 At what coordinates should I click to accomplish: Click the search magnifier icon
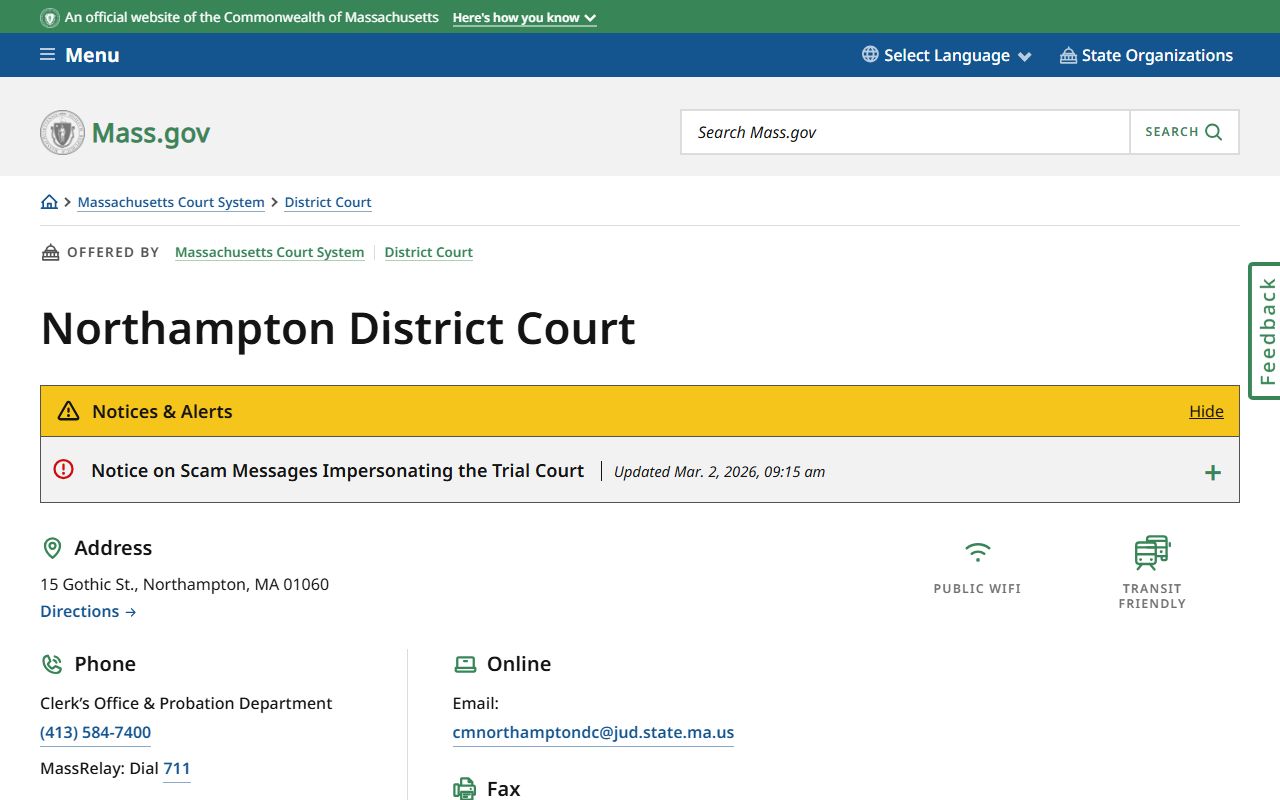[1214, 132]
